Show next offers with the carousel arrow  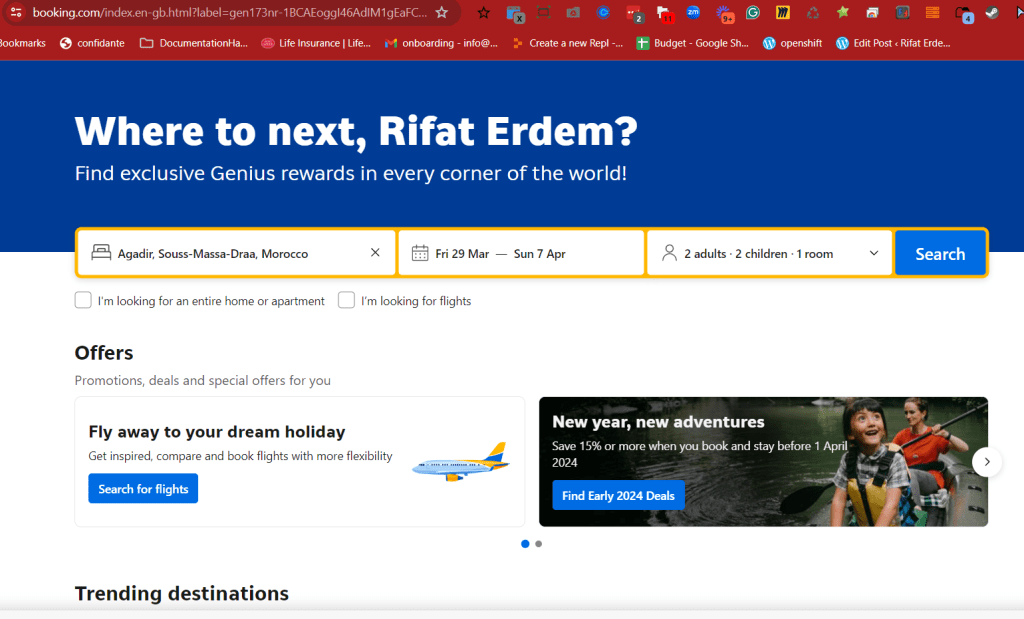987,462
